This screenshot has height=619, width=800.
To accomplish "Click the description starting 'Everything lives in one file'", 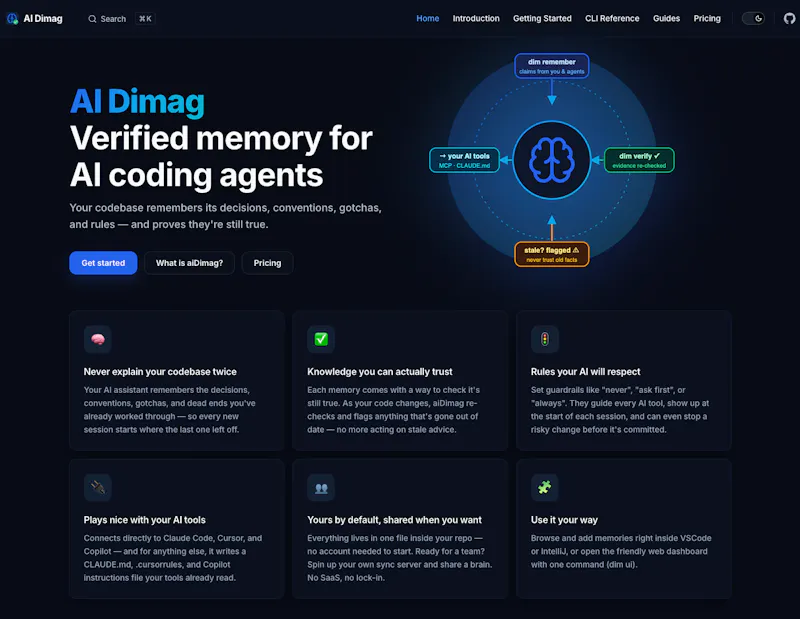I will click(x=399, y=558).
